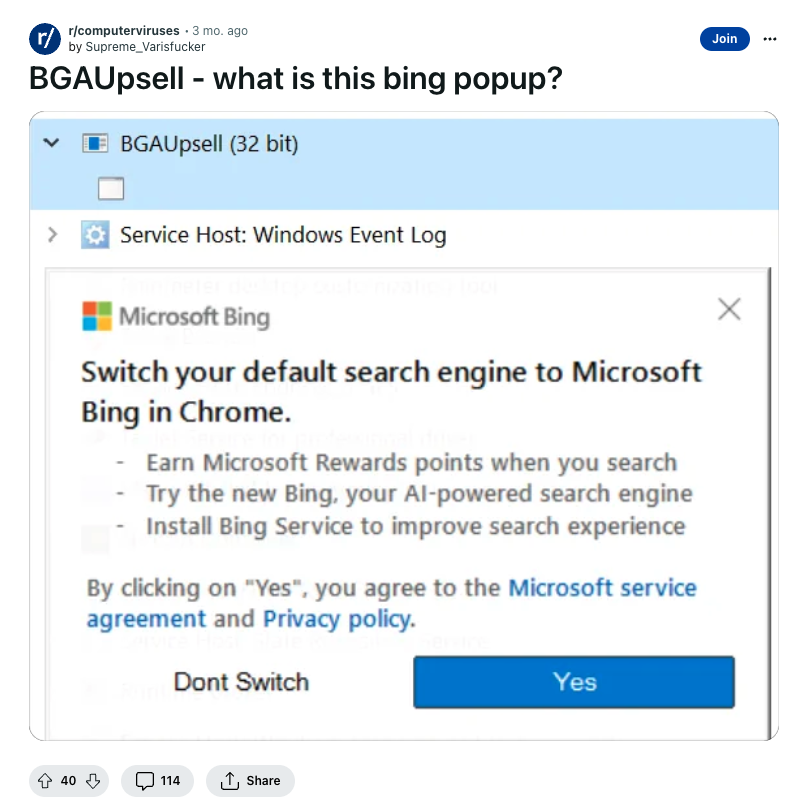796x811 pixels.
Task: Click the r/computerviruses subreddit avatar icon
Action: 45,39
